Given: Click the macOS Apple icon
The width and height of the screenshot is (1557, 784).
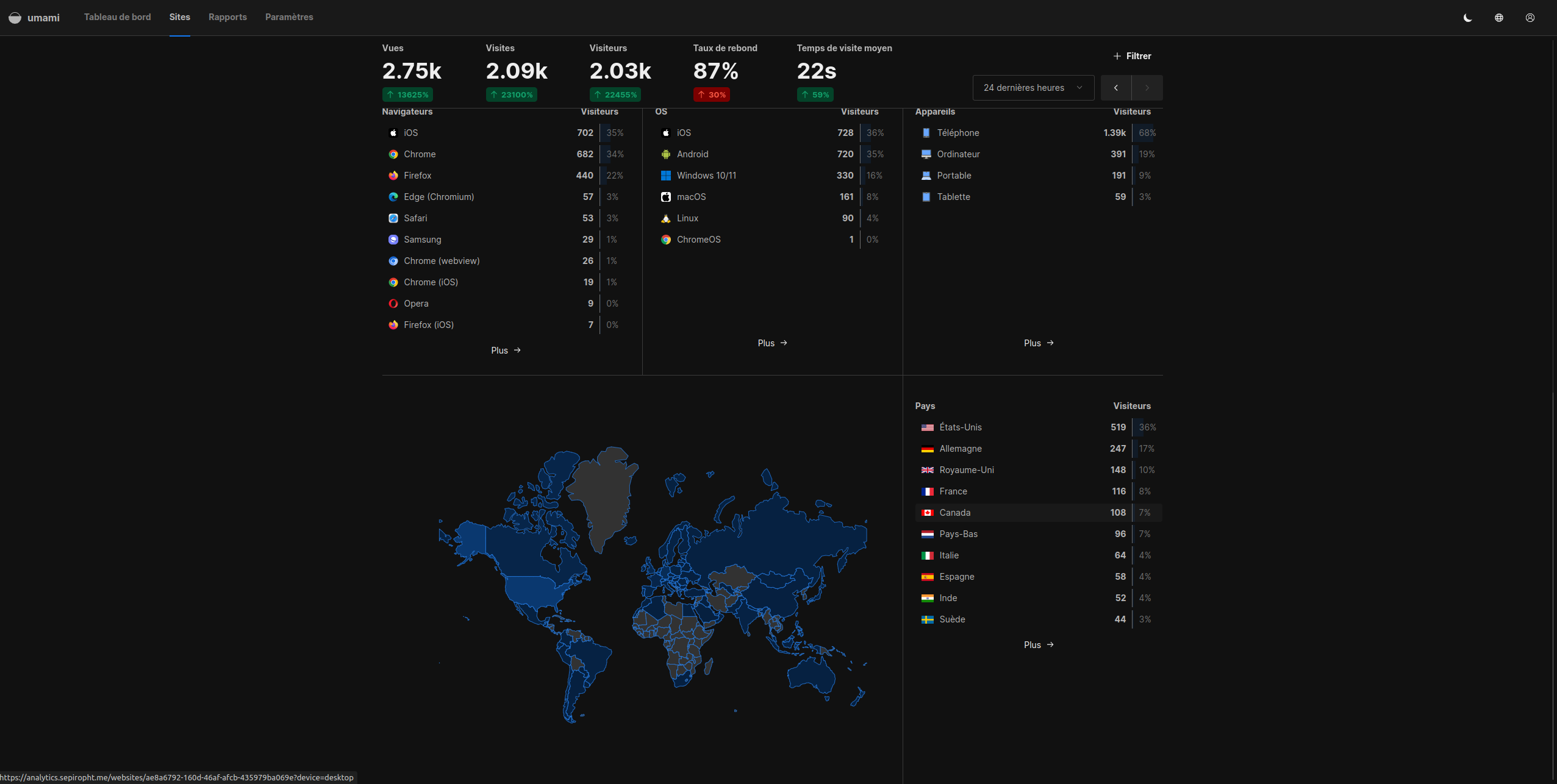Looking at the screenshot, I should (665, 197).
